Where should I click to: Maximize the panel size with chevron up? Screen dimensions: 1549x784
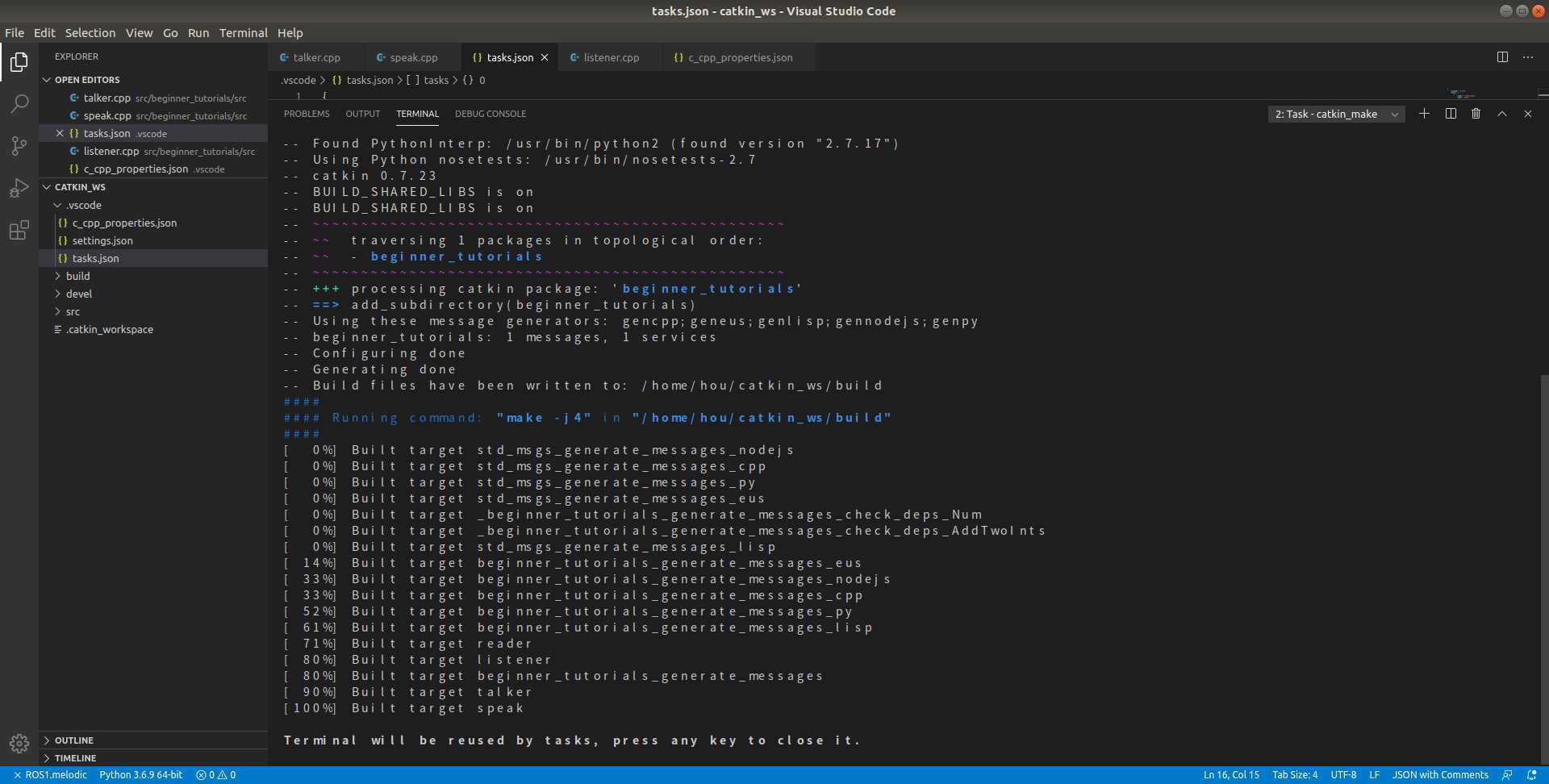[1502, 114]
